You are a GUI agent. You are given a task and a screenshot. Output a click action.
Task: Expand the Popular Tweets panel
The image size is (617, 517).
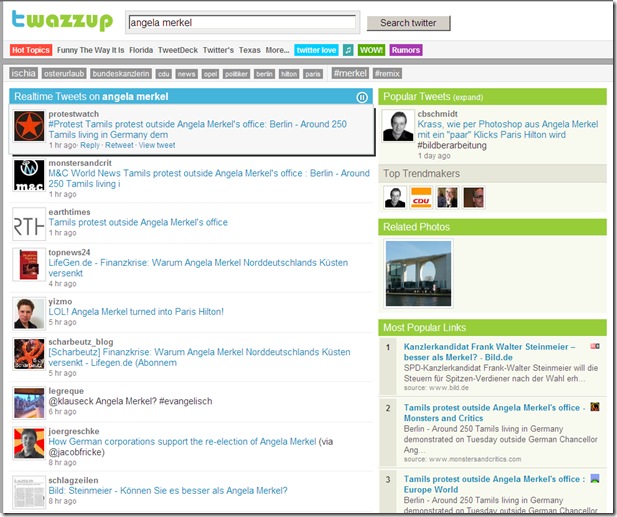coord(467,98)
